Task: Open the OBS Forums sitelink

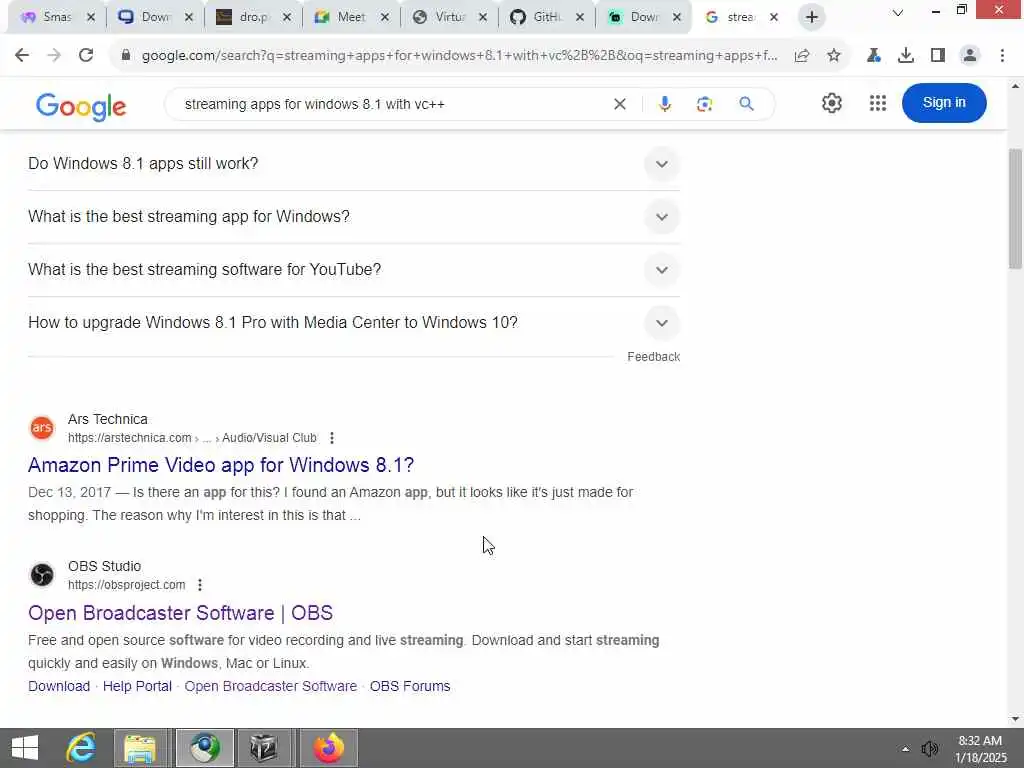Action: tap(410, 686)
